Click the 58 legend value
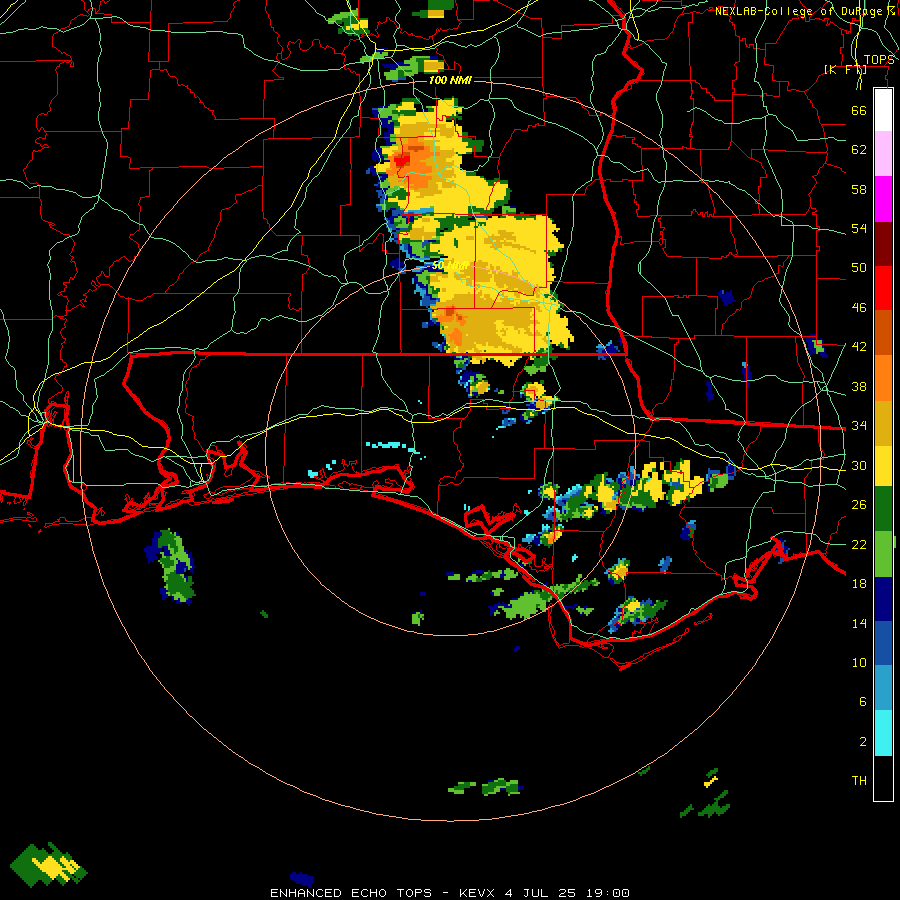This screenshot has width=900, height=900. 859,189
